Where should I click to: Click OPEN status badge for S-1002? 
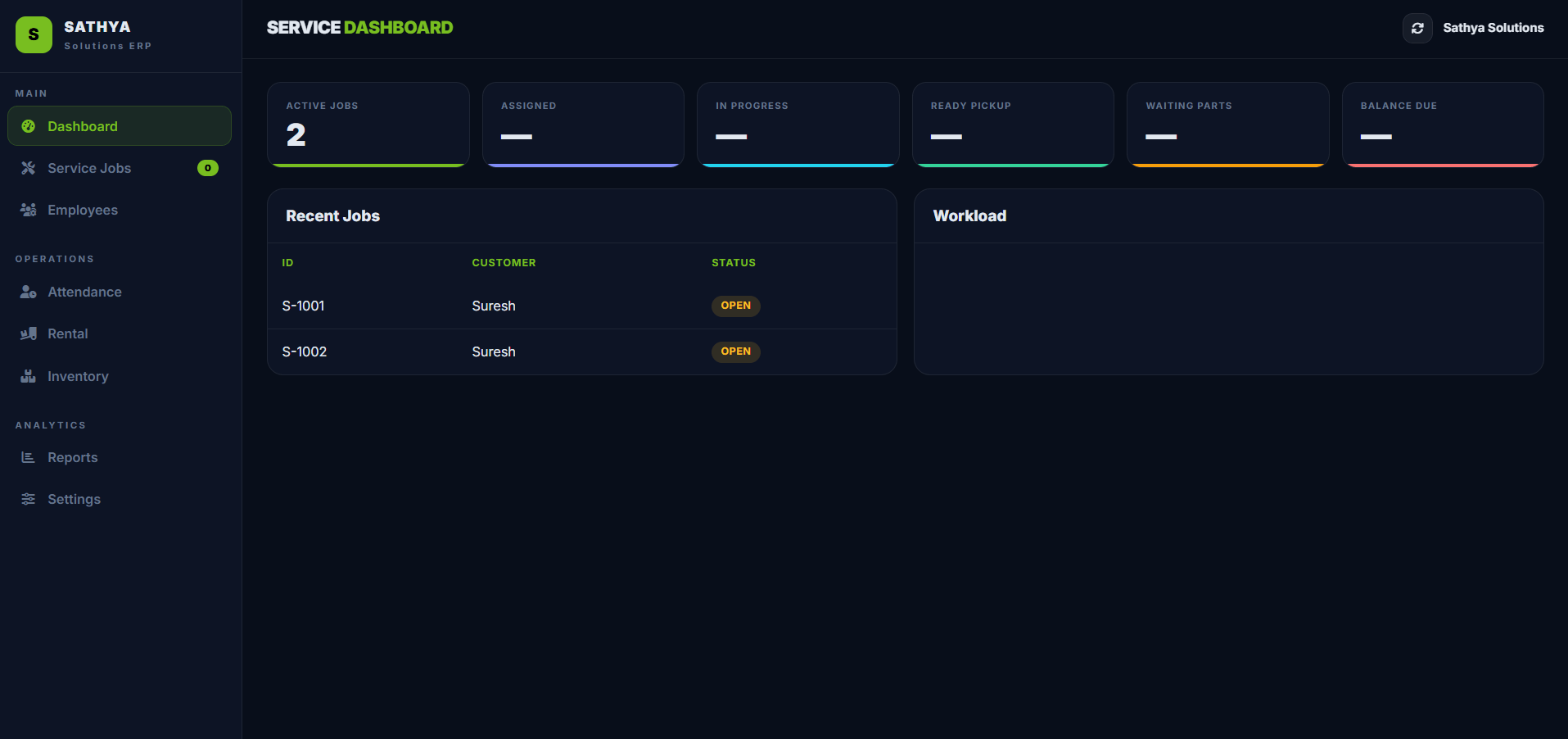(735, 351)
